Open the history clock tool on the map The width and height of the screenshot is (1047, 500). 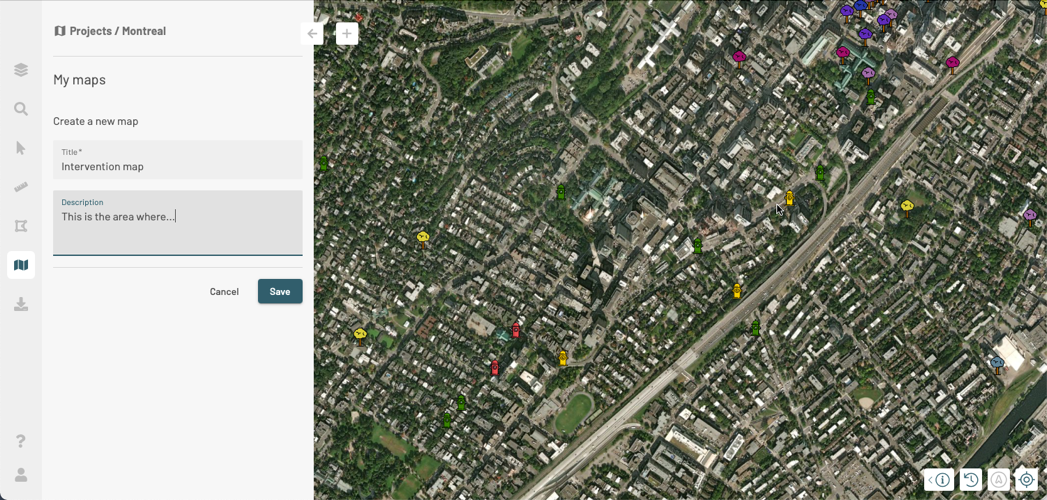(x=971, y=479)
